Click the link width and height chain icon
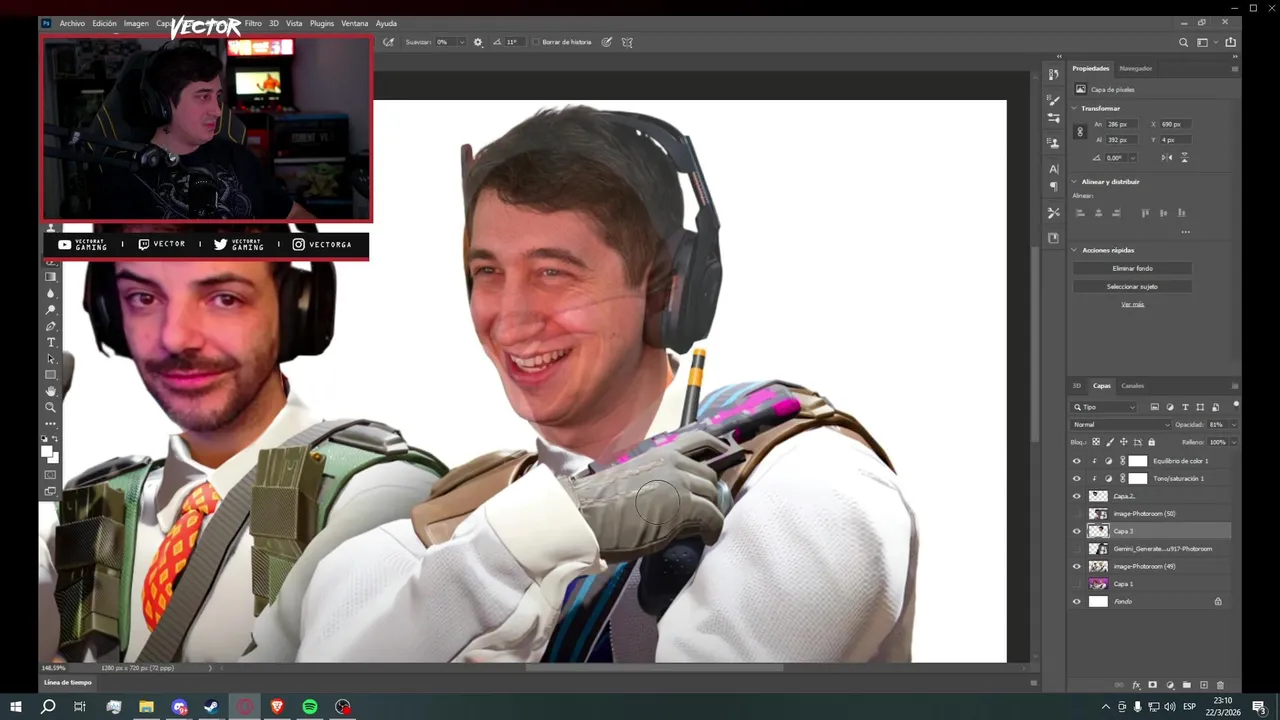The height and width of the screenshot is (720, 1280). pyautogui.click(x=1079, y=132)
